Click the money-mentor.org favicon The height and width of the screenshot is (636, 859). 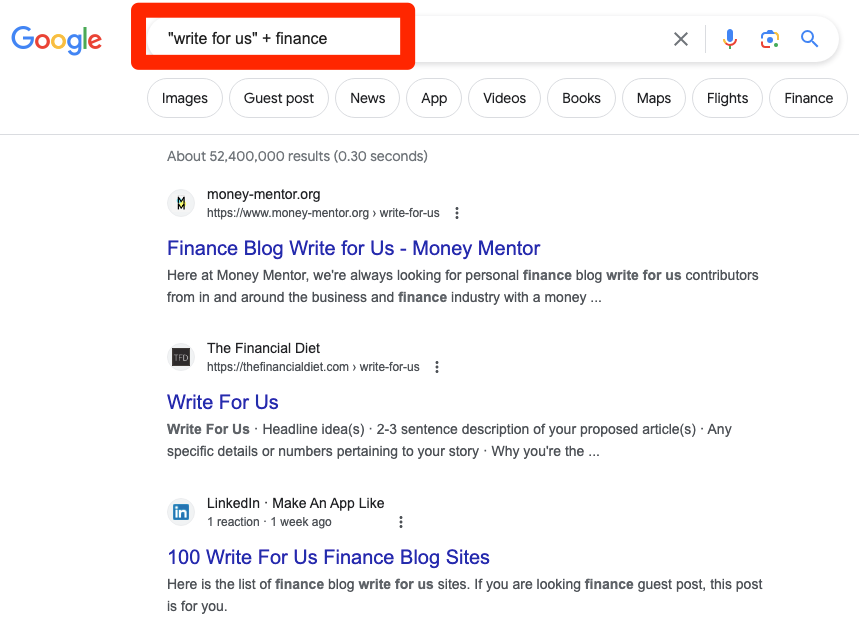(x=181, y=203)
